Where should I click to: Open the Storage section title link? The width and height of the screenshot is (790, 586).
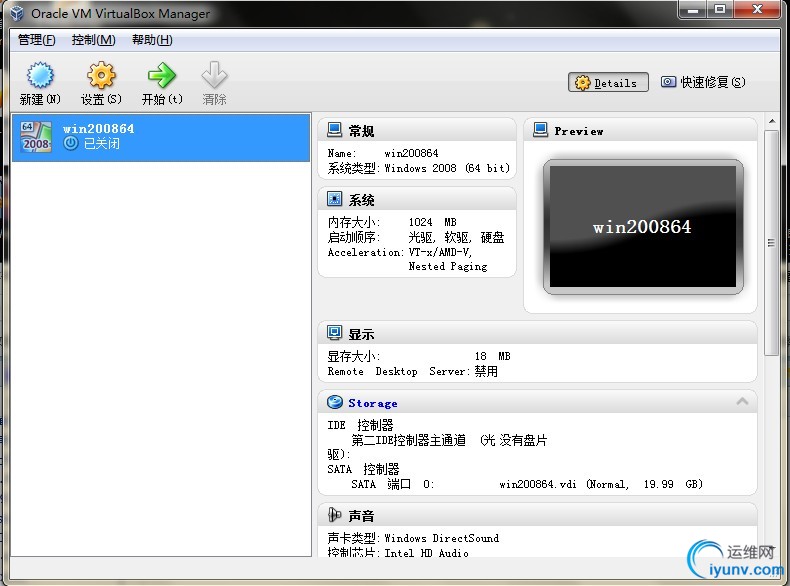coord(373,403)
